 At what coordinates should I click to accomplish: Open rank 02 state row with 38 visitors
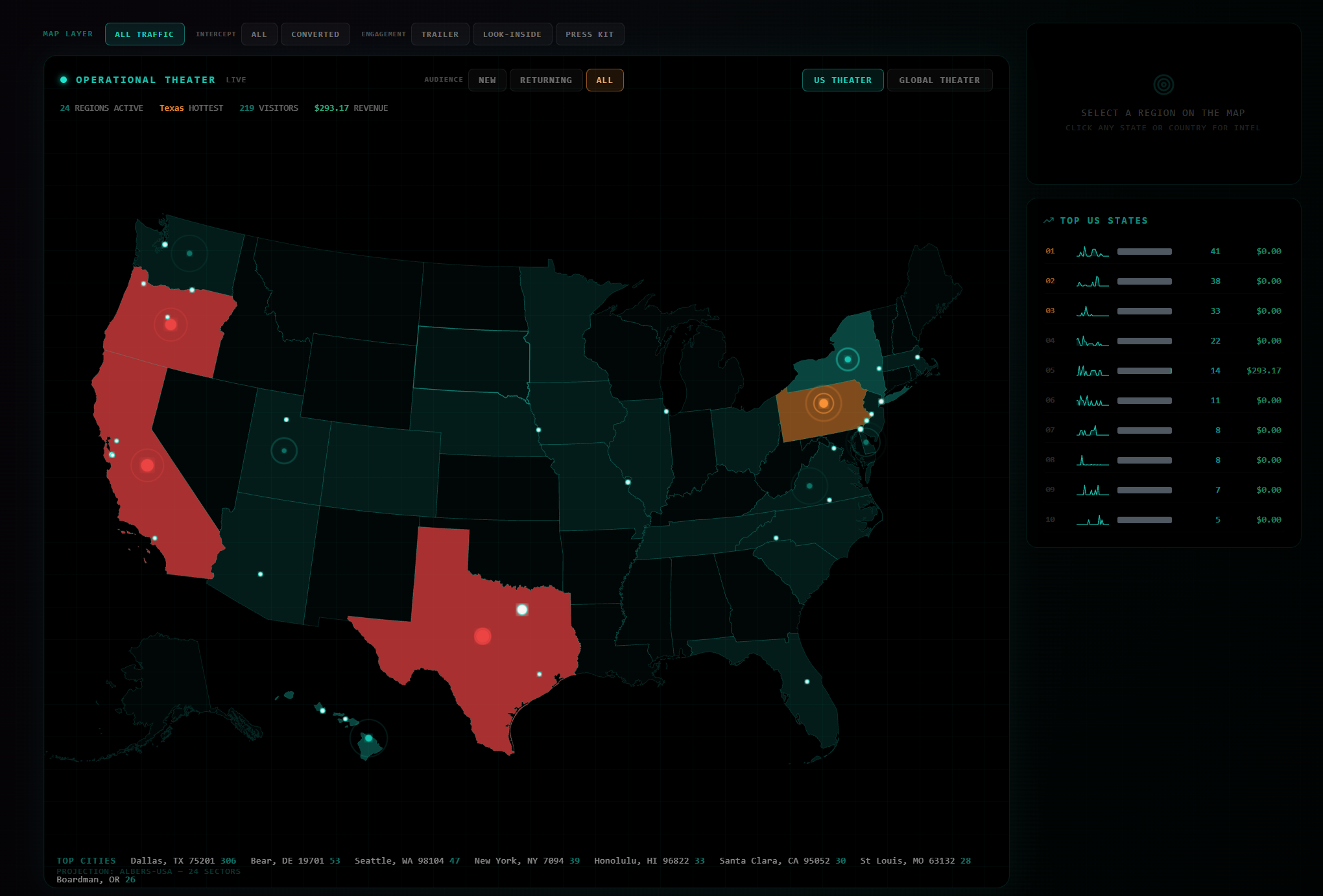coord(1163,281)
